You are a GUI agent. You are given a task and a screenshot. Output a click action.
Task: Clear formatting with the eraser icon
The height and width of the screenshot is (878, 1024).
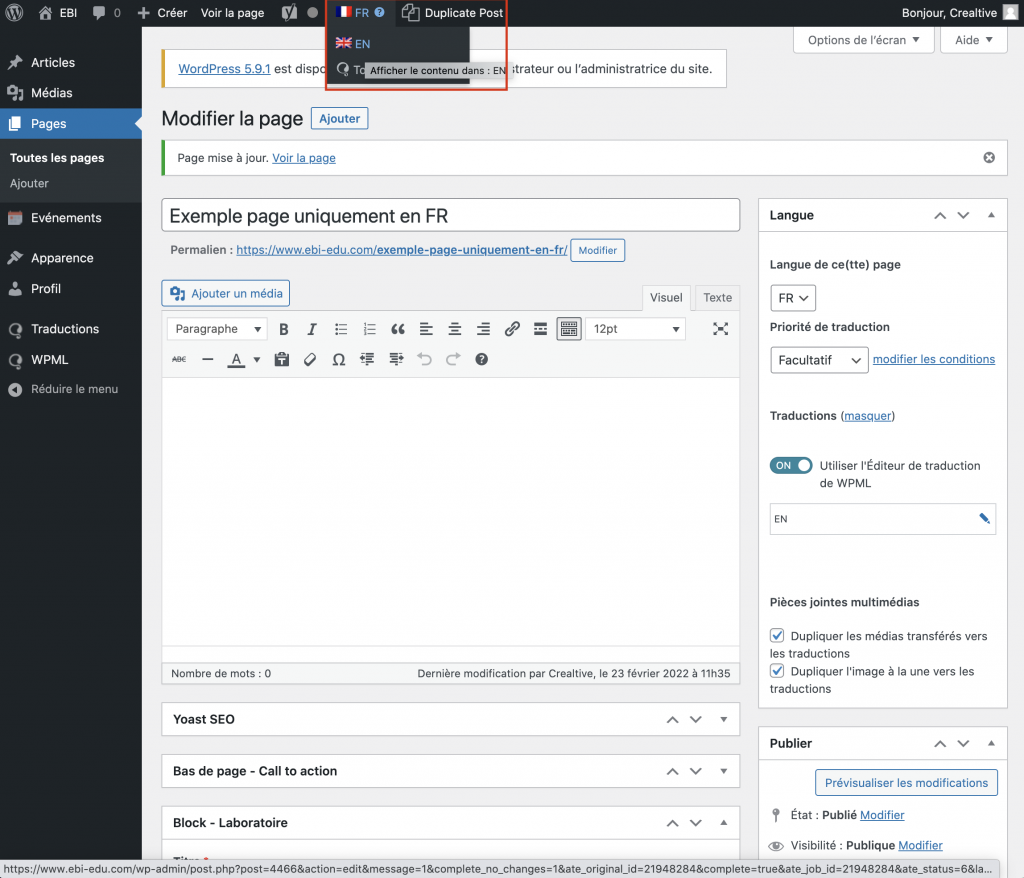pyautogui.click(x=310, y=359)
